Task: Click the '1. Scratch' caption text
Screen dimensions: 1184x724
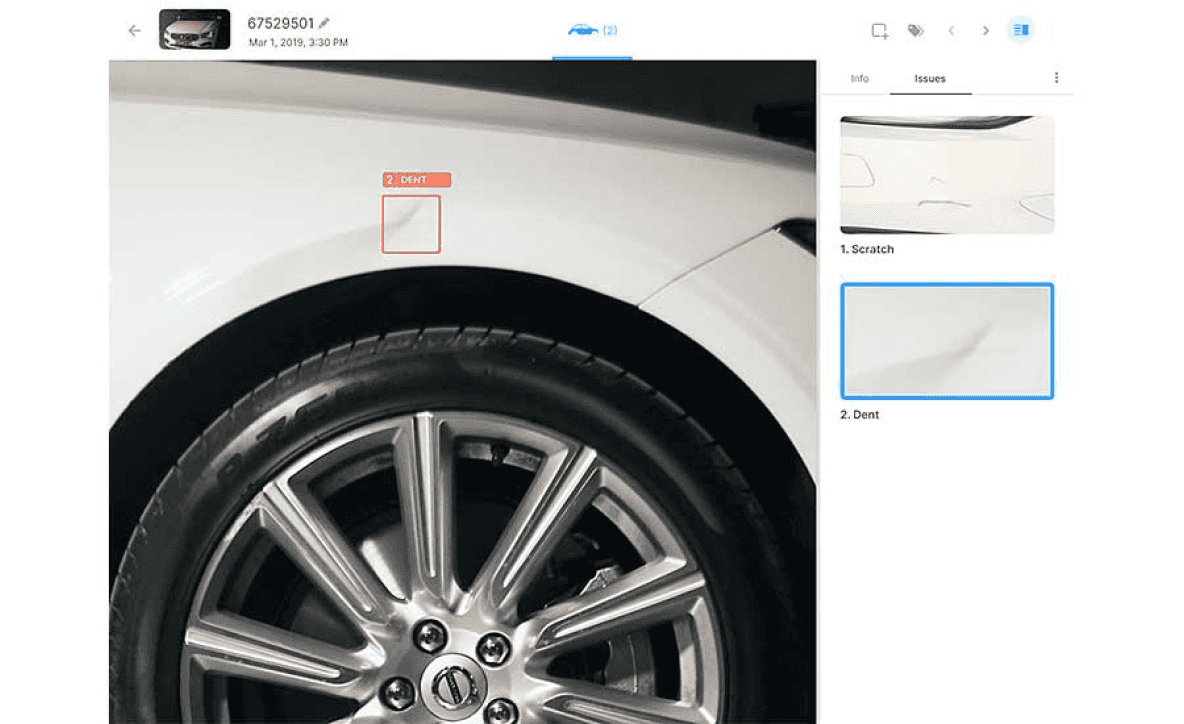Action: click(867, 249)
